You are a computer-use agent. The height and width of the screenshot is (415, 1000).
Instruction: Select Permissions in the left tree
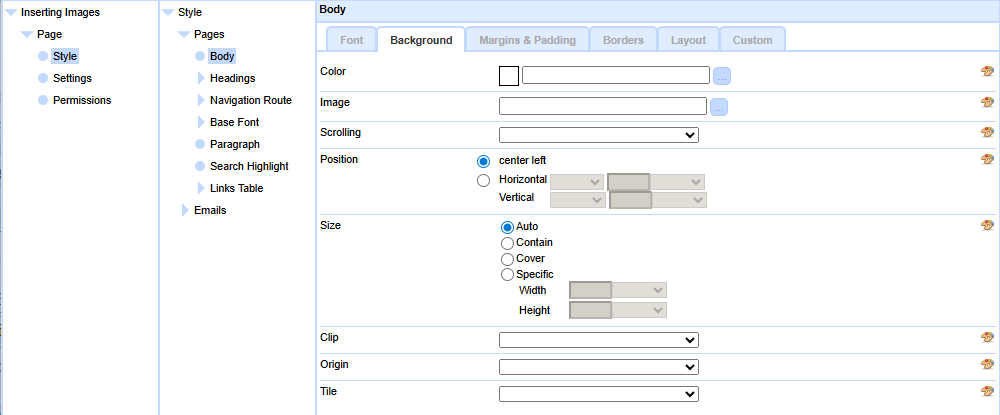coord(82,100)
